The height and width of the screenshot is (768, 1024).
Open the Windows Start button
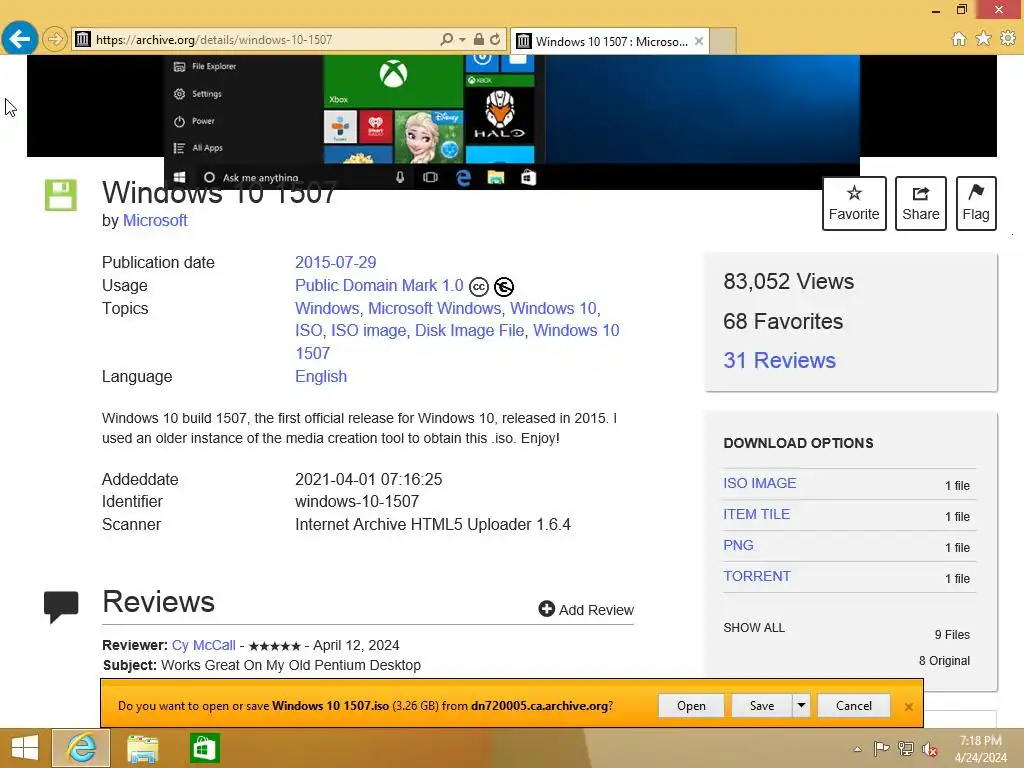click(25, 748)
